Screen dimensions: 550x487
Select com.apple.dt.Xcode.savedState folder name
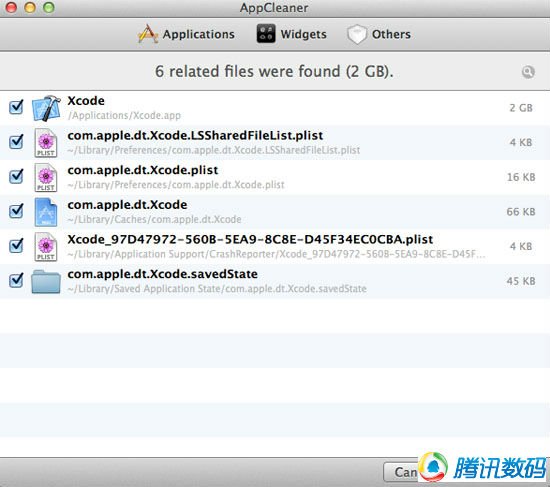[162, 274]
